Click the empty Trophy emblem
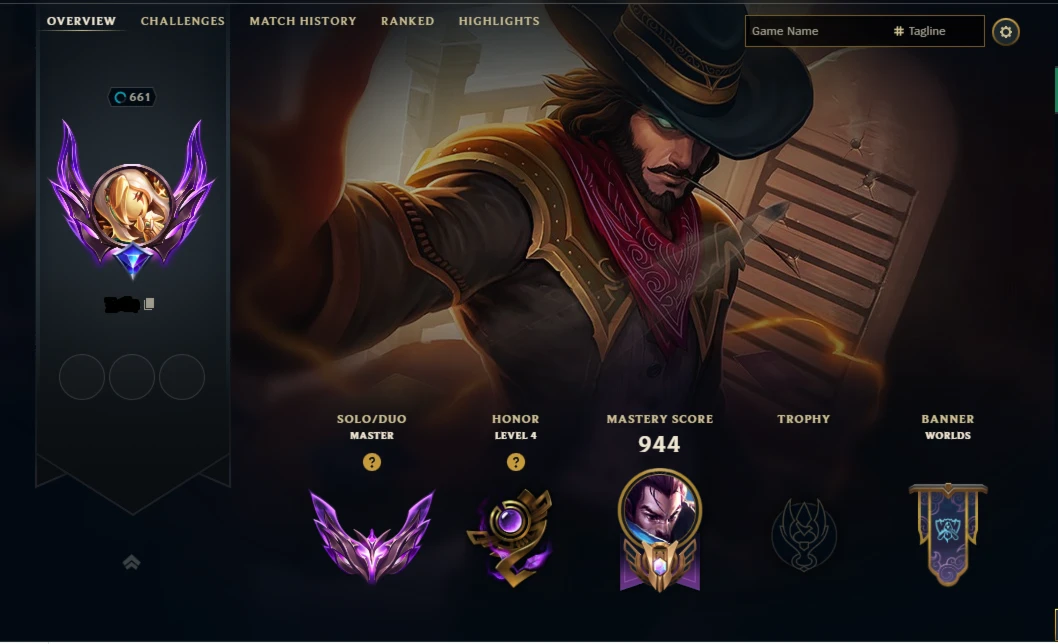1058x644 pixels. [x=804, y=535]
